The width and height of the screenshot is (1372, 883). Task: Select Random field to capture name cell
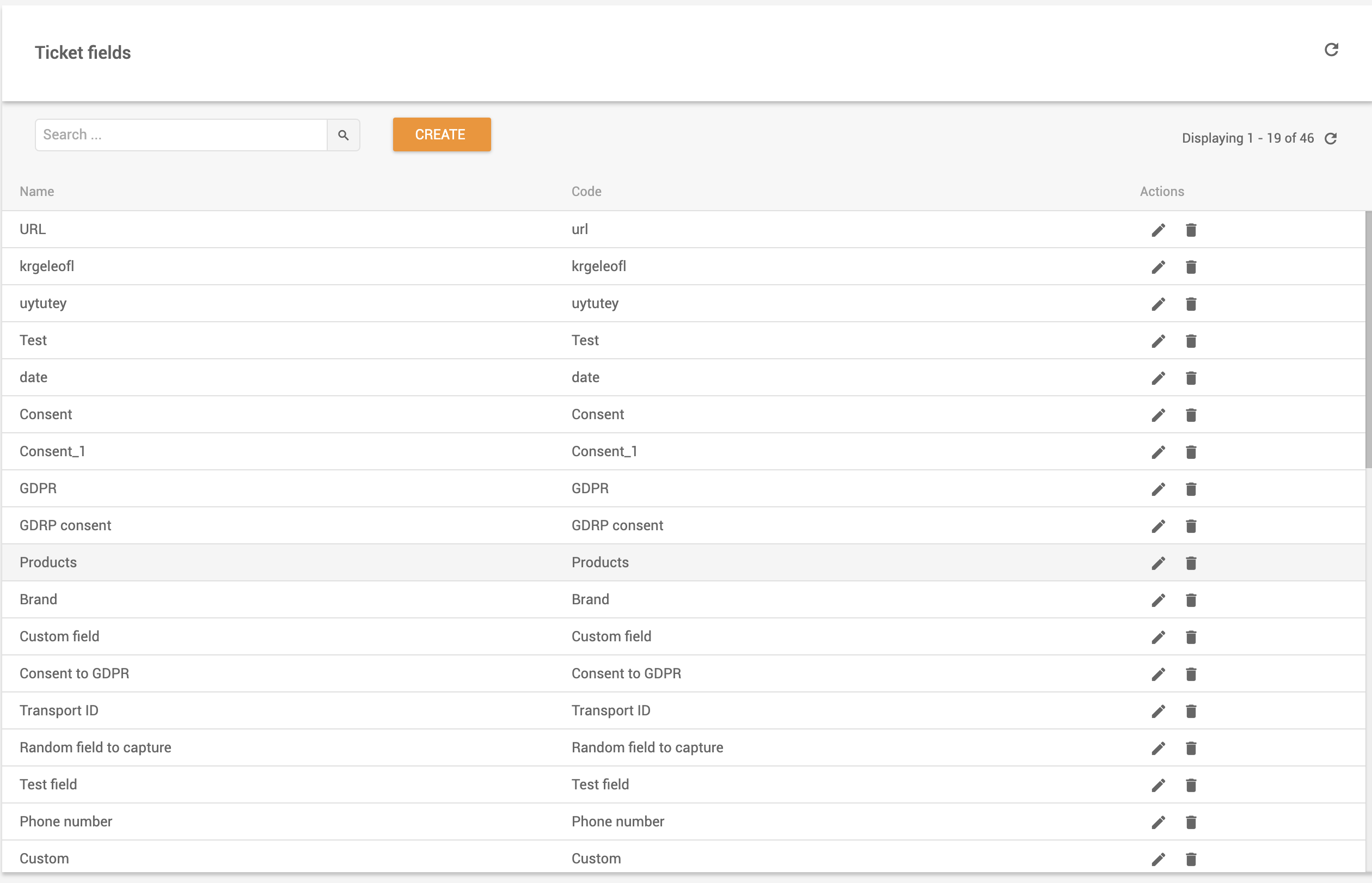pyautogui.click(x=95, y=747)
